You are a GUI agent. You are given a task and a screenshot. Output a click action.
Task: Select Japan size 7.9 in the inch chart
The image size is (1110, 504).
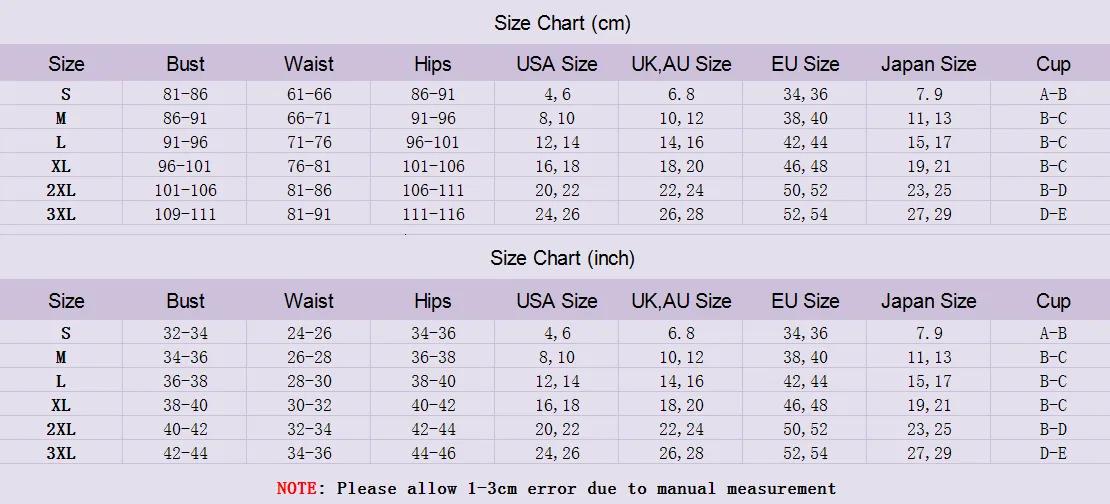pyautogui.click(x=929, y=333)
